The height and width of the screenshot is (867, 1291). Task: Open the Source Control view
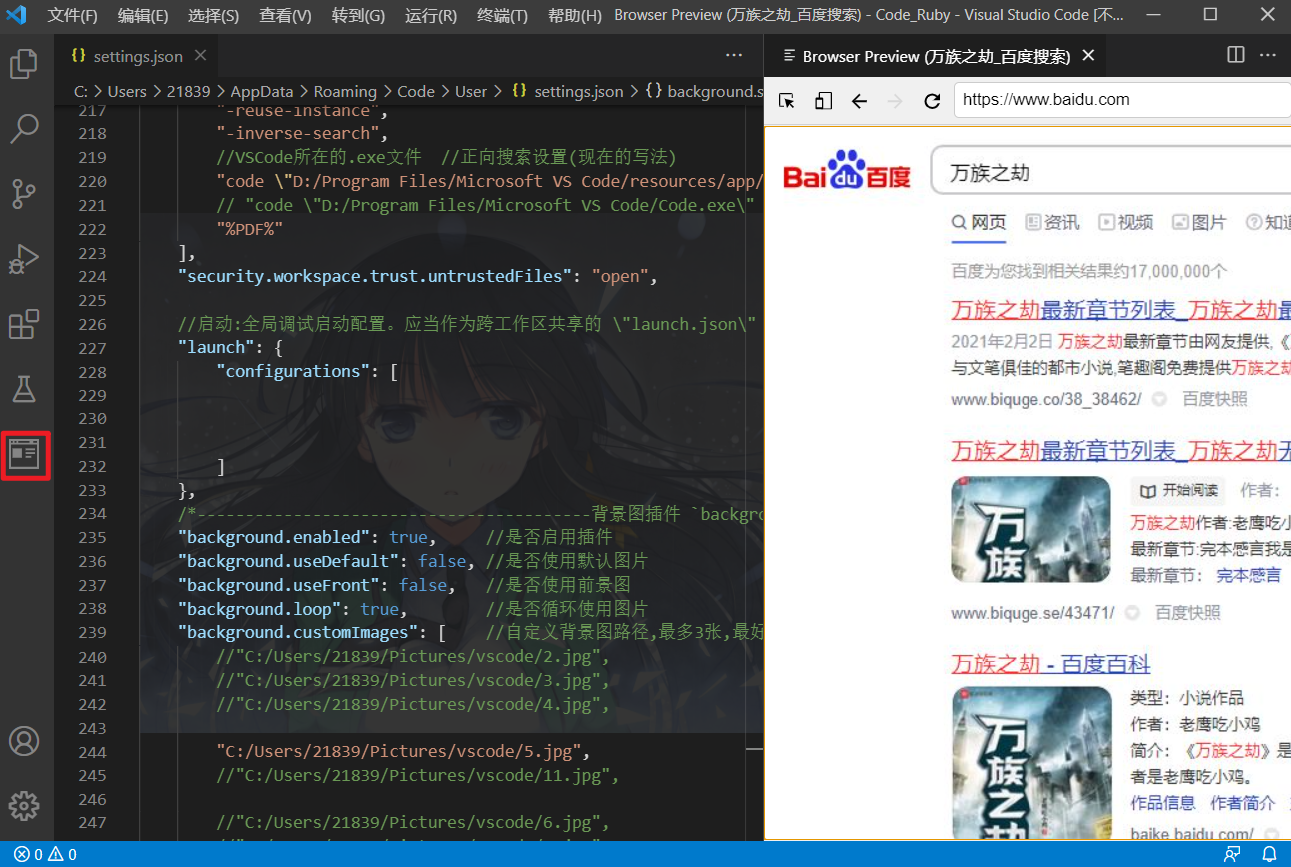coord(24,193)
